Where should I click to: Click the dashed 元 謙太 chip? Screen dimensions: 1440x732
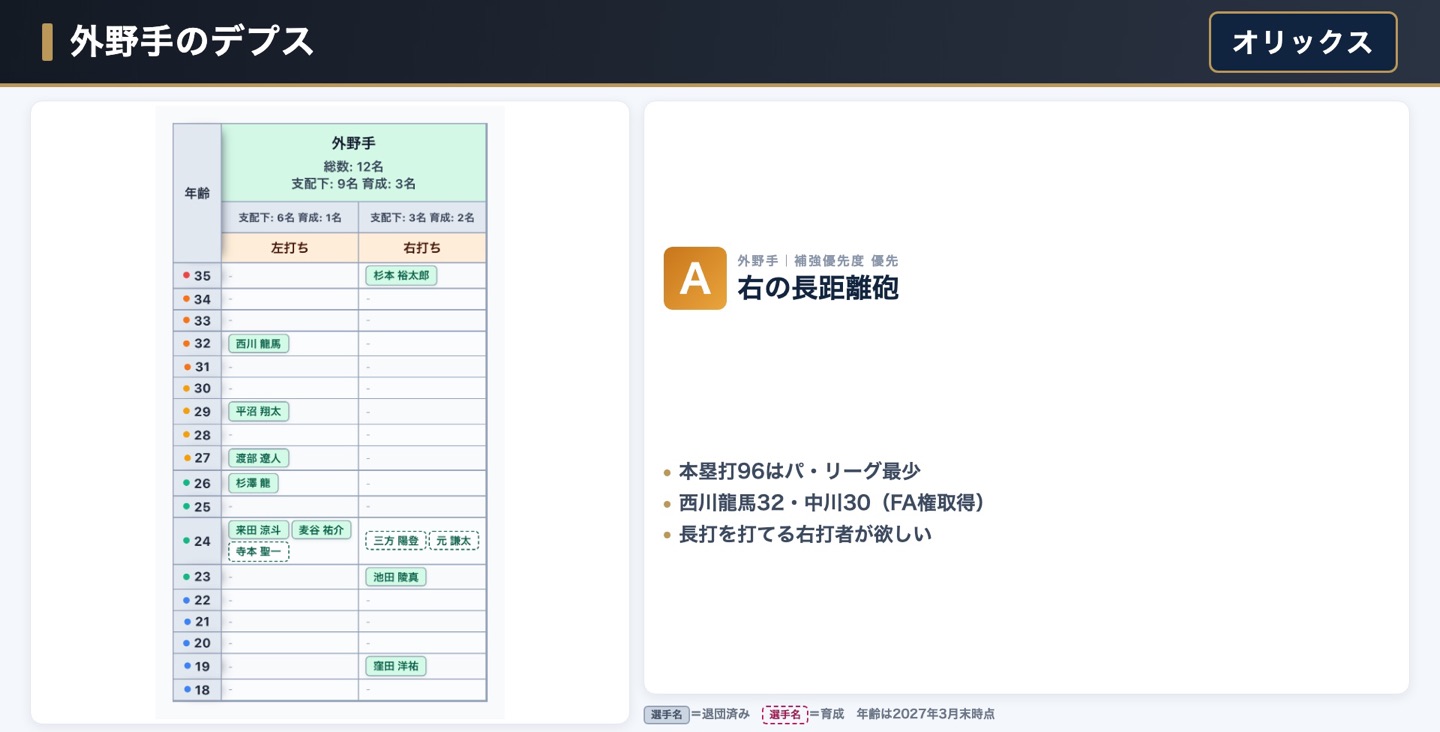(x=454, y=541)
